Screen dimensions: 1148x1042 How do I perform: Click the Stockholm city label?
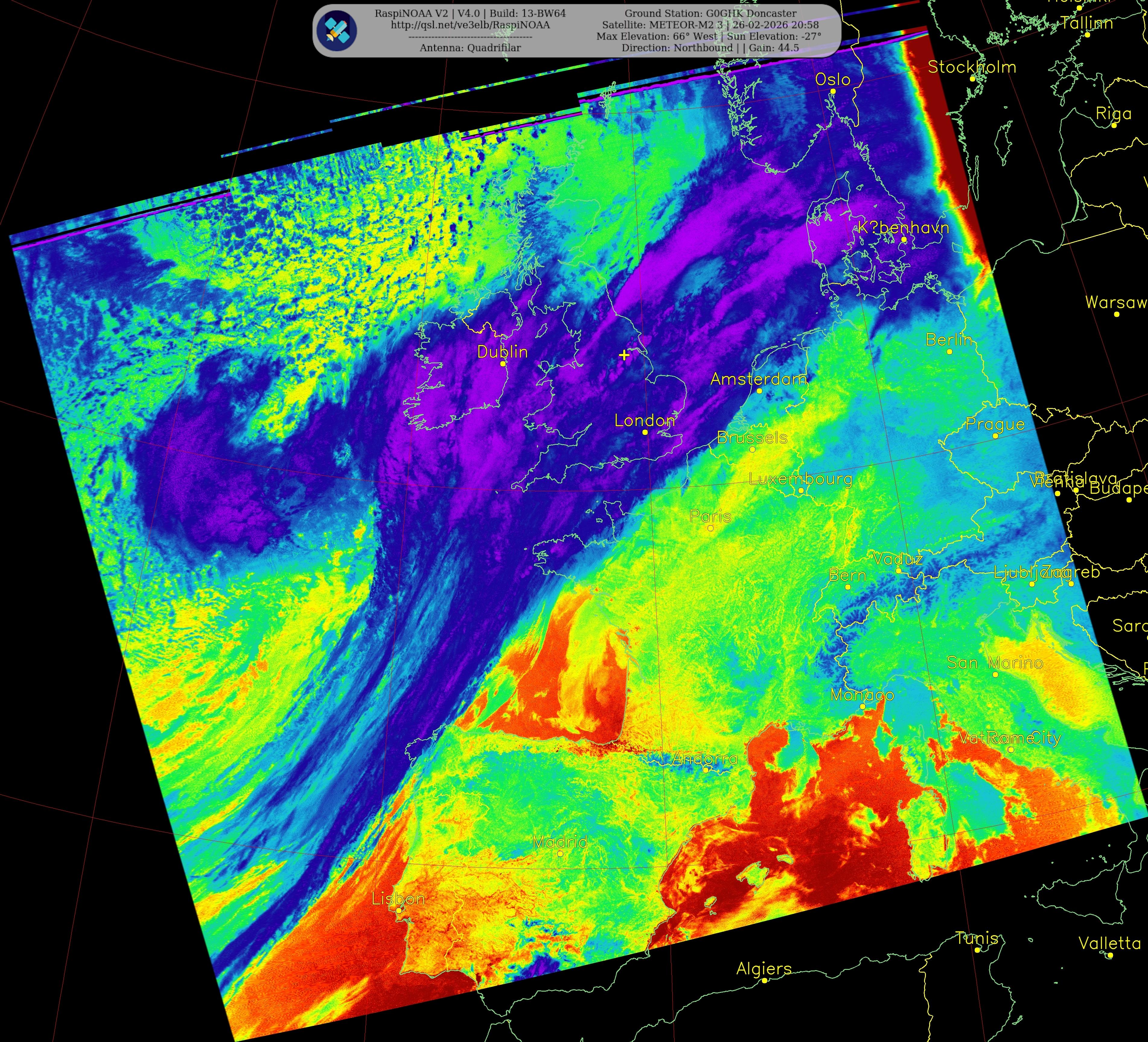[971, 67]
